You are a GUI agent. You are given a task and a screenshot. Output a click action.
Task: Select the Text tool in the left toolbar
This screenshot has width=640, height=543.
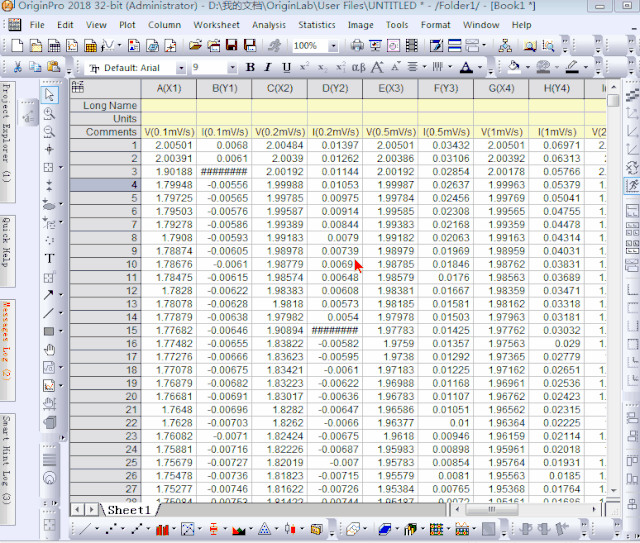coord(50,258)
